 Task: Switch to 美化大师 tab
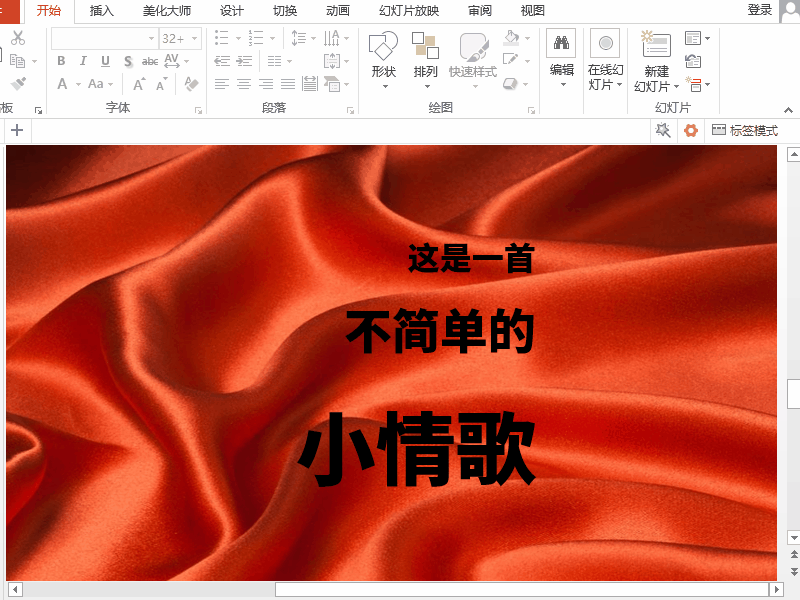[167, 11]
